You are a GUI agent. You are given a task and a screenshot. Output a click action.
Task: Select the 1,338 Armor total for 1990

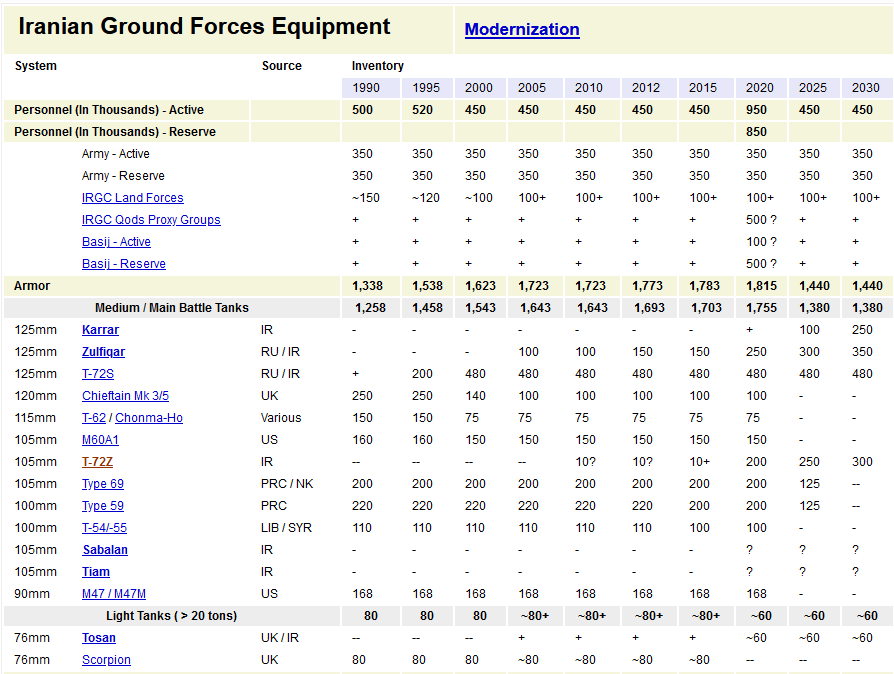pos(367,286)
